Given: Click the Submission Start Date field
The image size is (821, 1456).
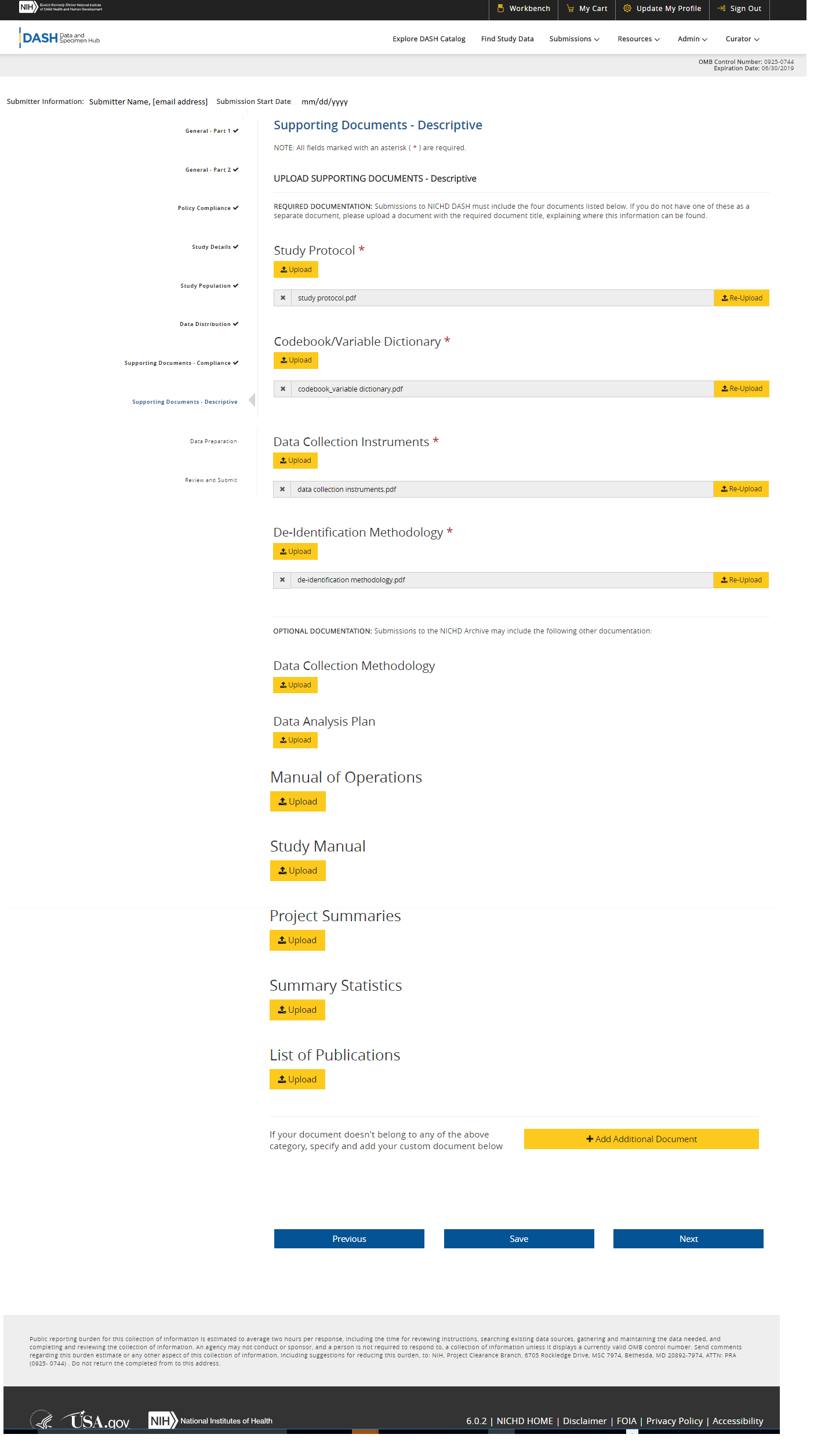Looking at the screenshot, I should 325,102.
